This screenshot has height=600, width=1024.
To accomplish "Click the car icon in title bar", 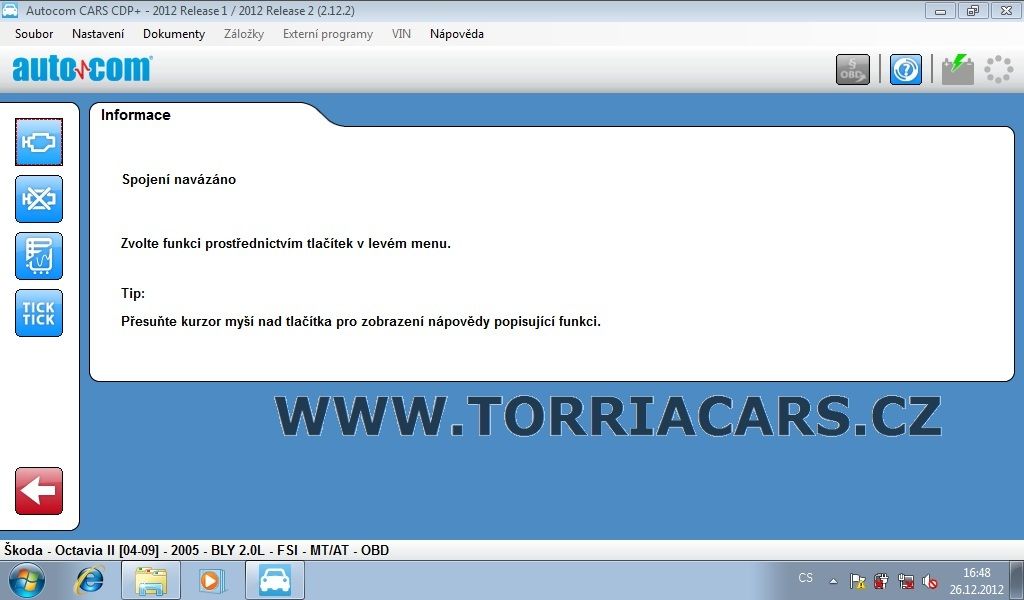I will pos(10,10).
